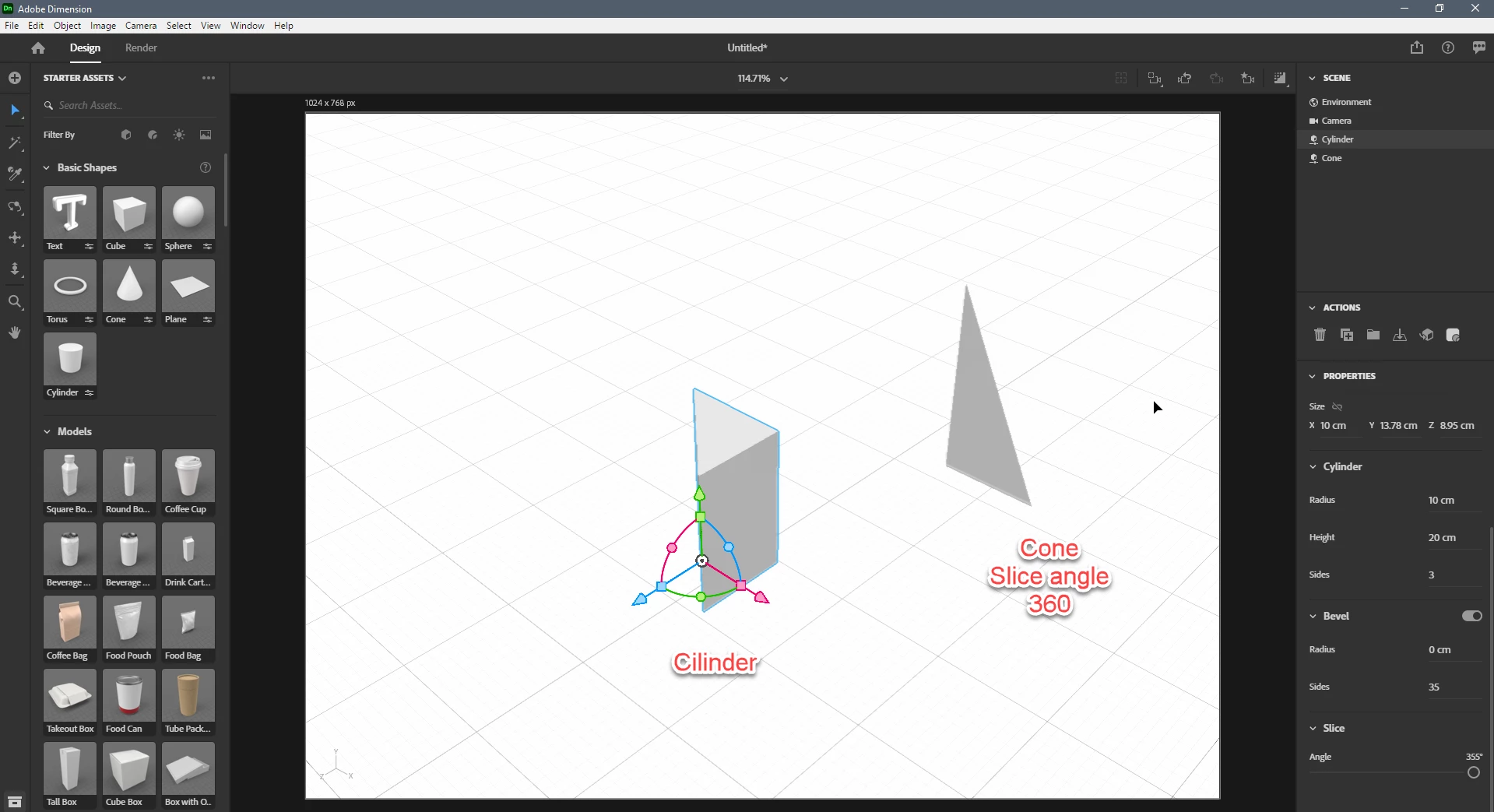Duplicate the selected object
Screen dimensions: 1494x812
click(1347, 335)
